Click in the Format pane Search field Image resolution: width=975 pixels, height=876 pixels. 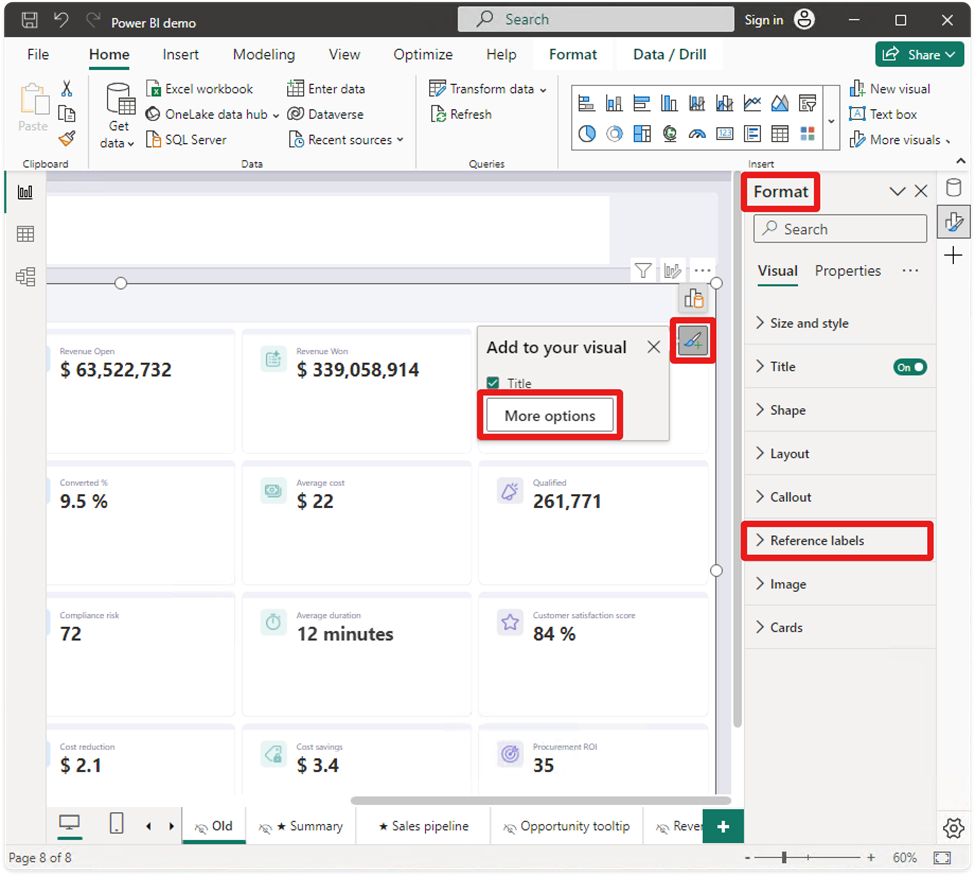point(840,229)
